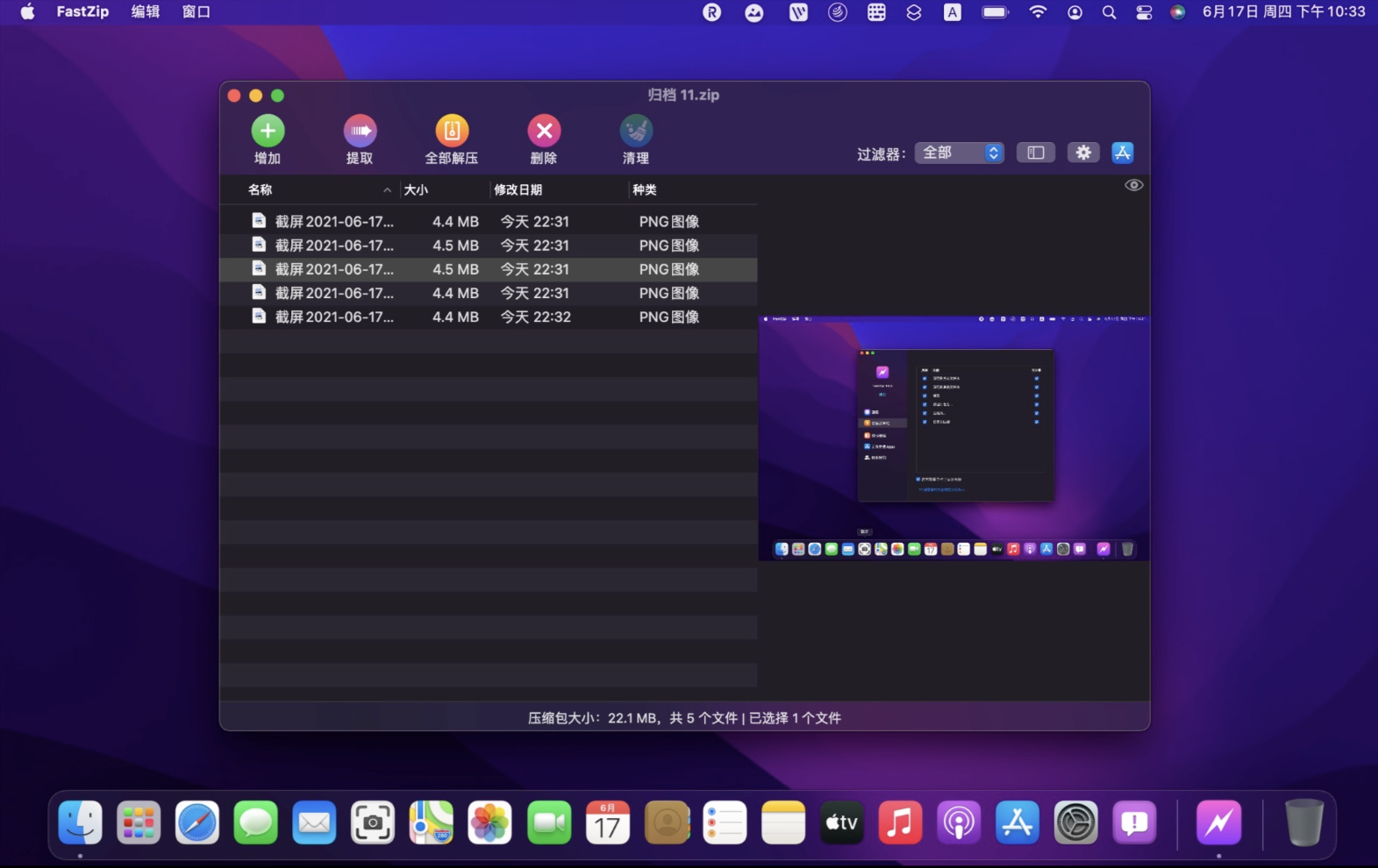Image resolution: width=1378 pixels, height=868 pixels.
Task: Open Finder from the Dock
Action: point(80,822)
